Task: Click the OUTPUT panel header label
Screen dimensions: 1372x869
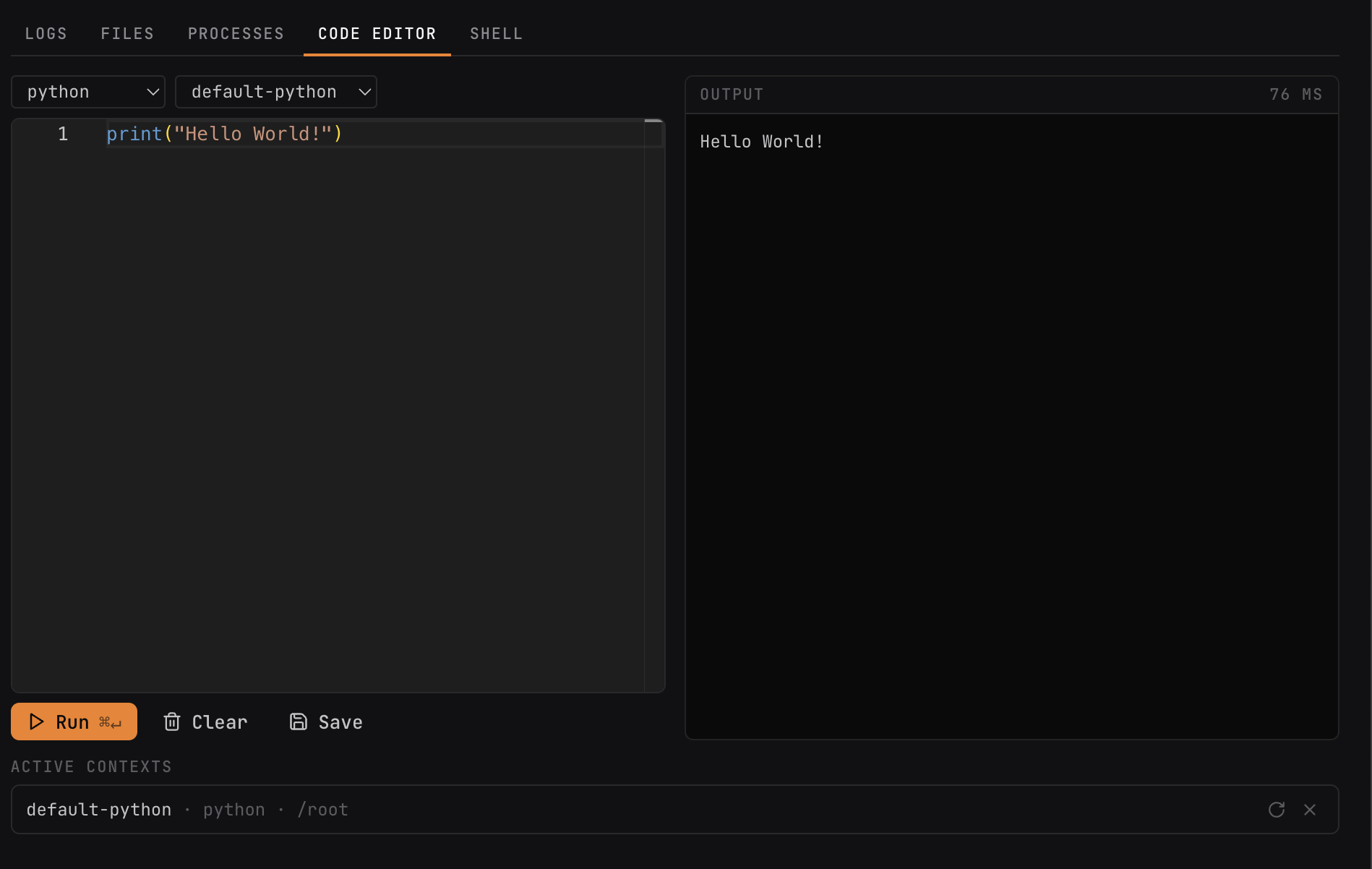Action: point(732,95)
